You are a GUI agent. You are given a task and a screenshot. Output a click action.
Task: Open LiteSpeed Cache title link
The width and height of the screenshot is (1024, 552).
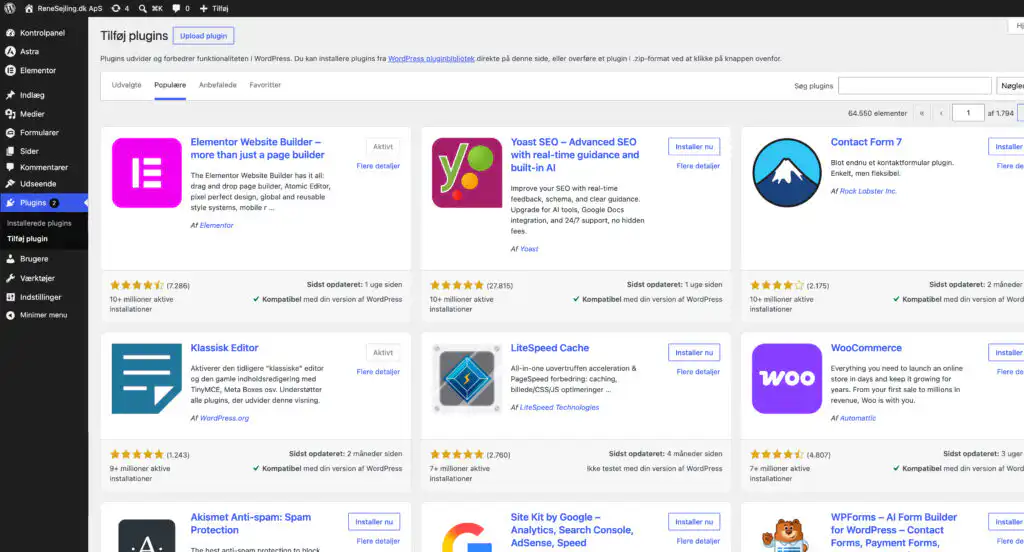[x=549, y=348]
